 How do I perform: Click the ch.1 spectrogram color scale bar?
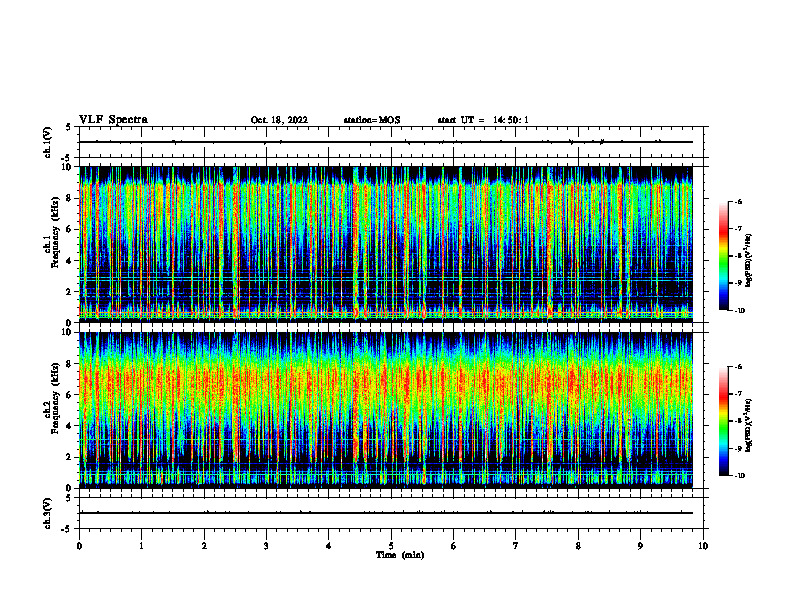click(x=724, y=256)
